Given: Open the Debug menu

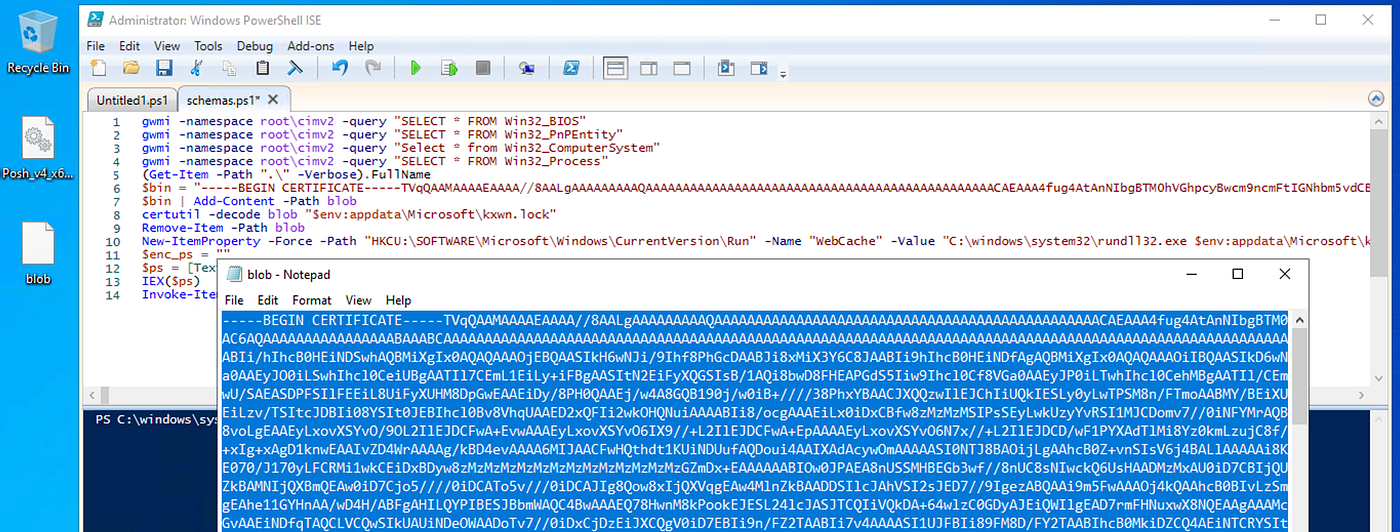Looking at the screenshot, I should [x=255, y=46].
